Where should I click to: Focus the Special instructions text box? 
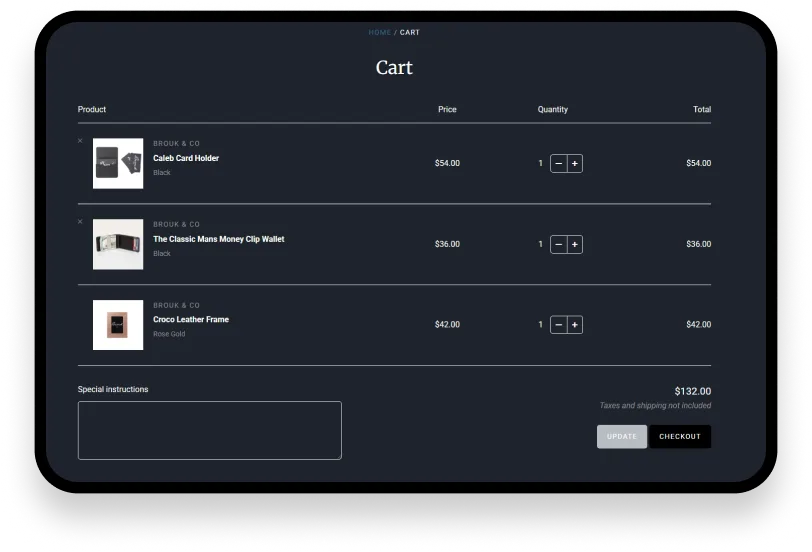[210, 430]
